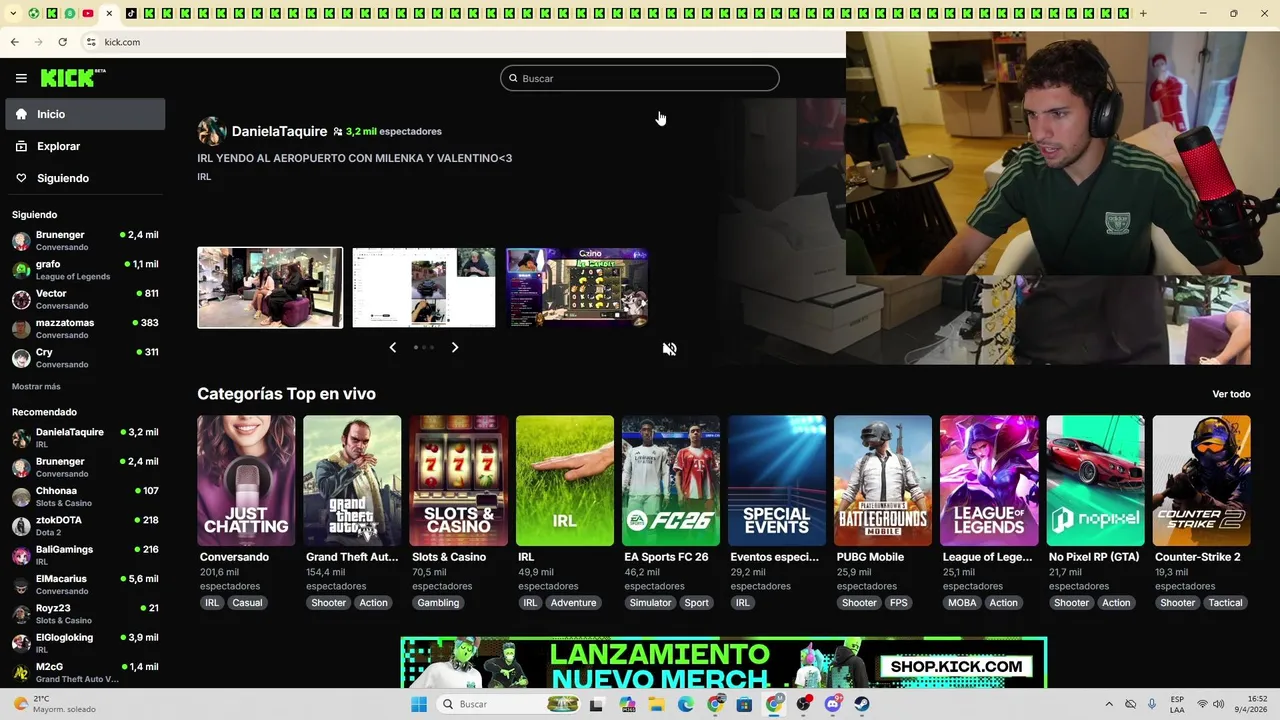Open the IRL grass category card
This screenshot has width=1280, height=720.
click(564, 481)
